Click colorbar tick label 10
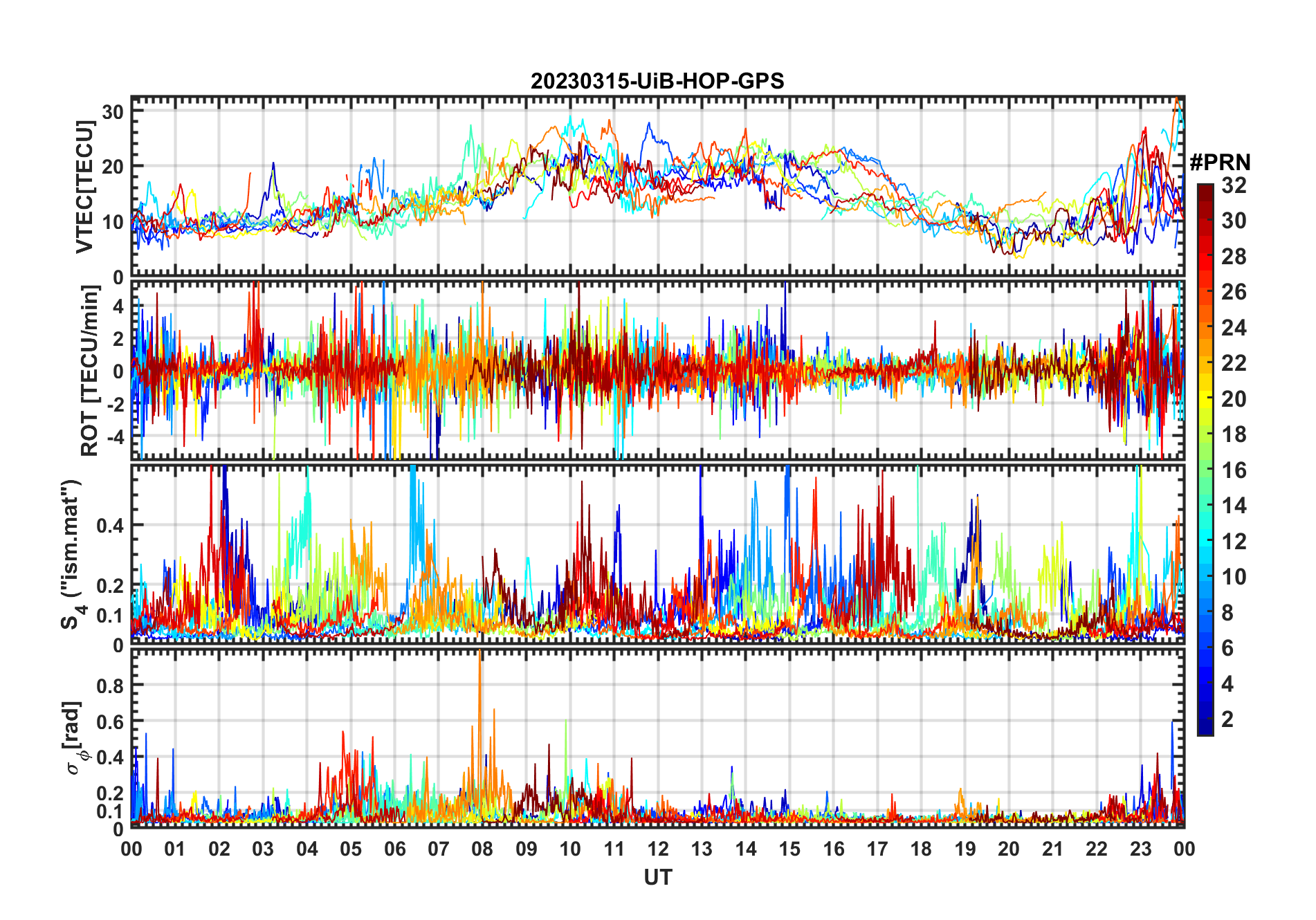This screenshot has width=1316, height=920. pos(1234,576)
